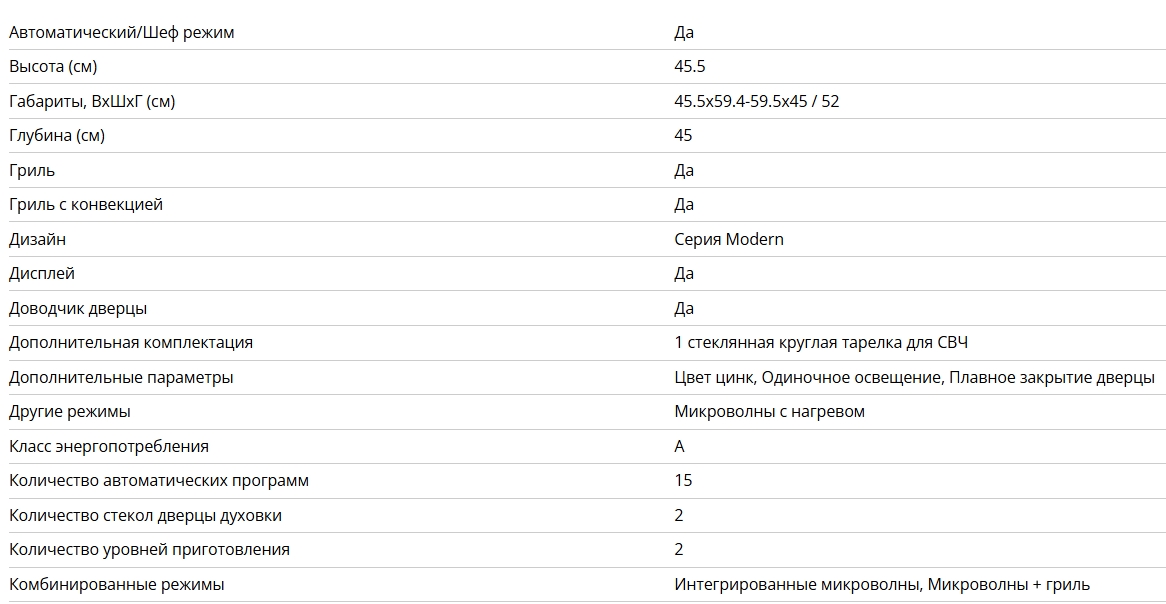The width and height of the screenshot is (1166, 604).
Task: Click the 'Дисплей' row label
Action: pyautogui.click(x=42, y=274)
